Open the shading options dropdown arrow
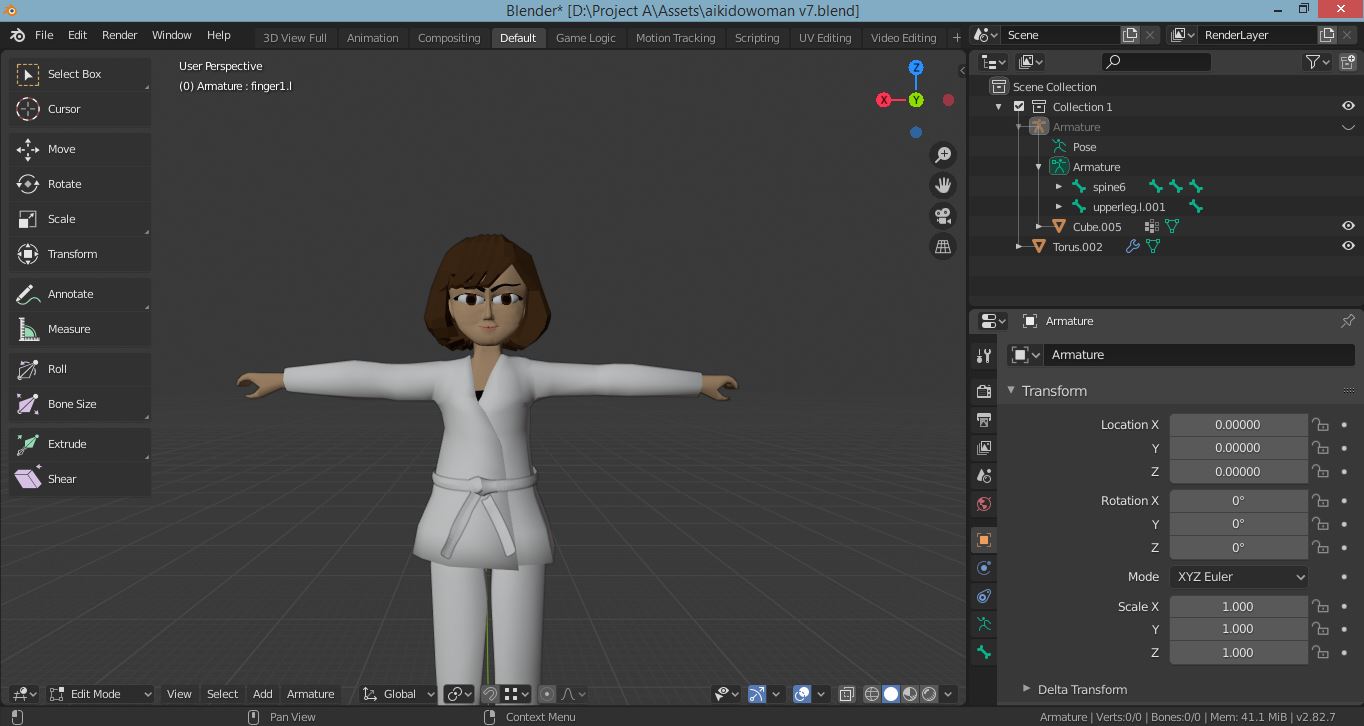This screenshot has width=1364, height=726. pos(948,694)
